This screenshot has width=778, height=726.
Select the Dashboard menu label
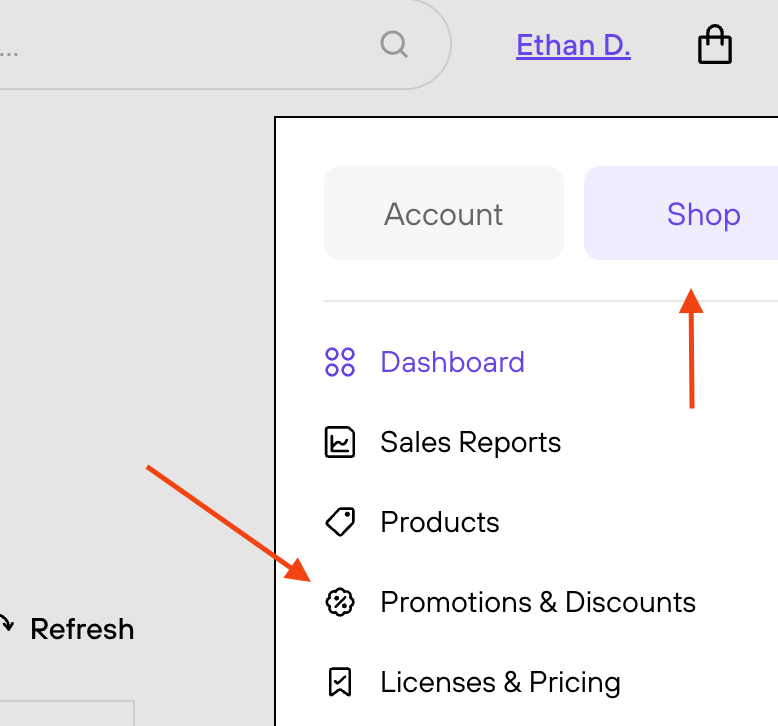[452, 362]
